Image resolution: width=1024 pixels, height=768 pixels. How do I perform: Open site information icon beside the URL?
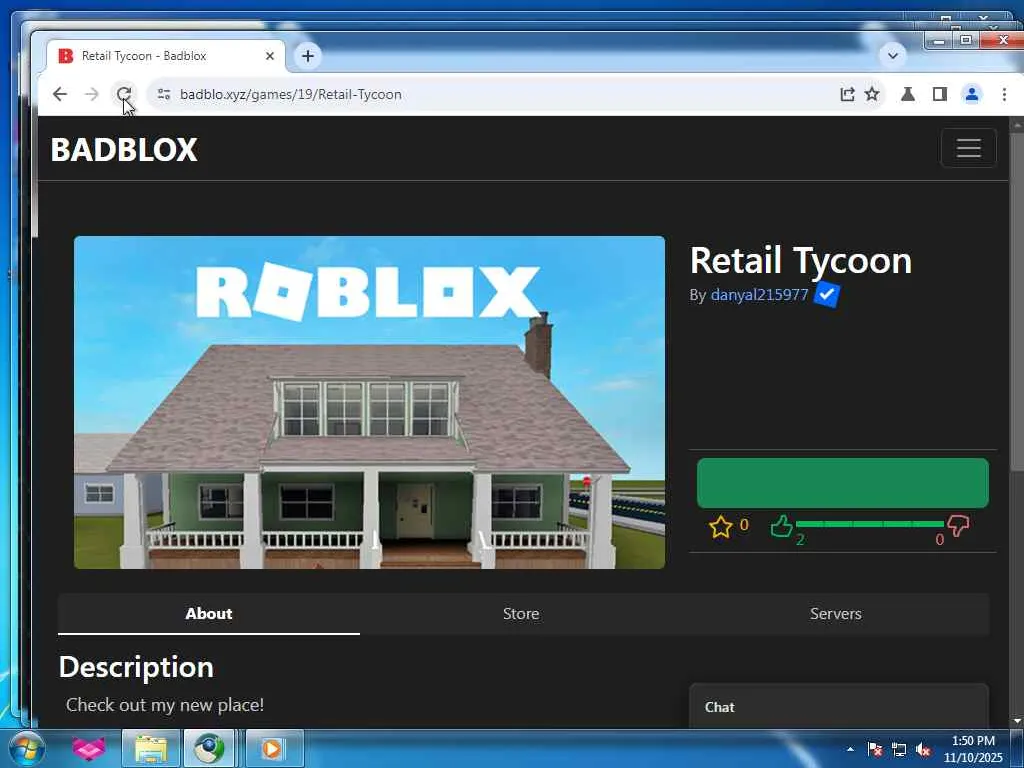(x=164, y=94)
